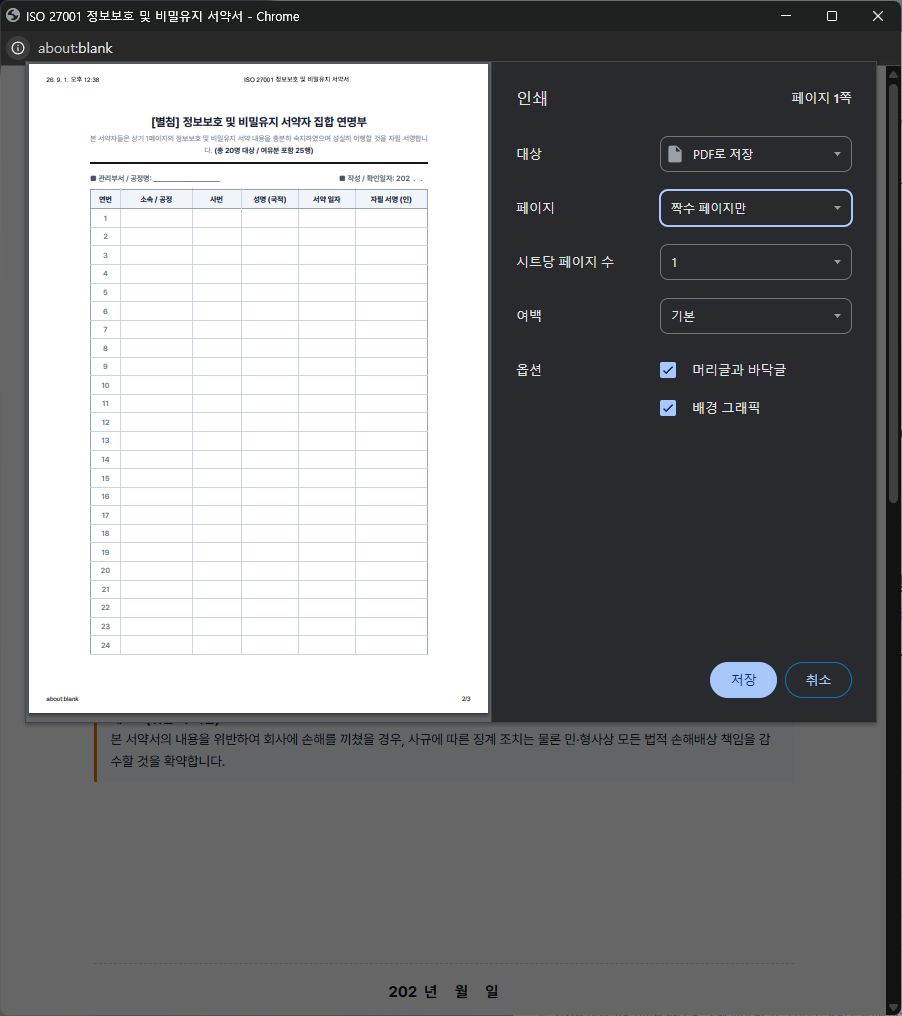Click the 인쇄 dialog heading

pos(532,98)
